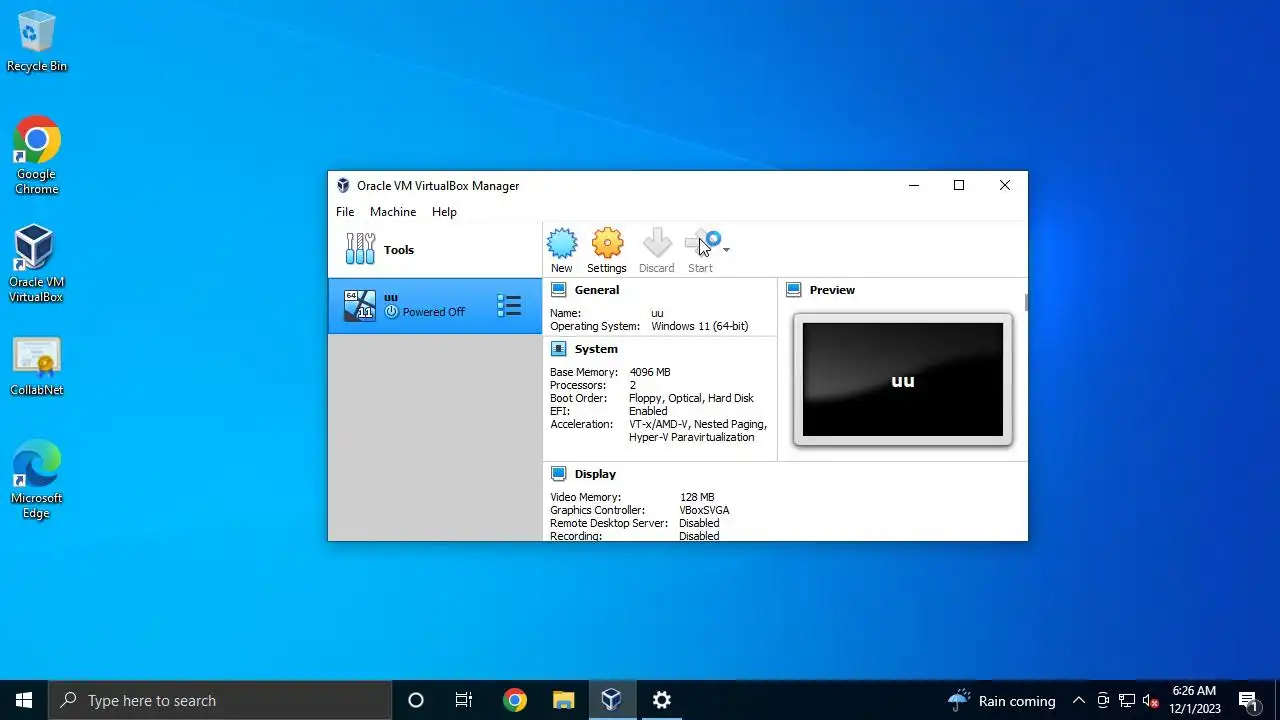Click the Discard toolbar icon
Image resolution: width=1280 pixels, height=720 pixels.
(x=657, y=243)
